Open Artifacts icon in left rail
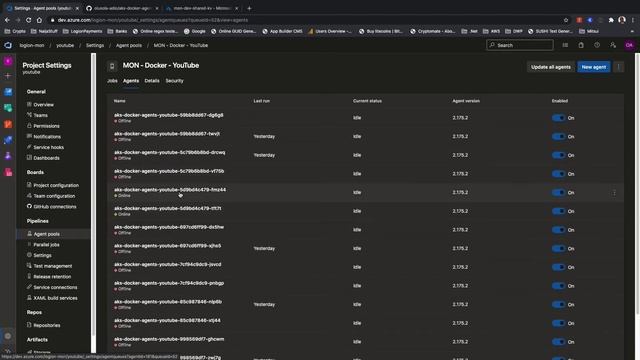This screenshot has width=640, height=360. (x=8, y=172)
